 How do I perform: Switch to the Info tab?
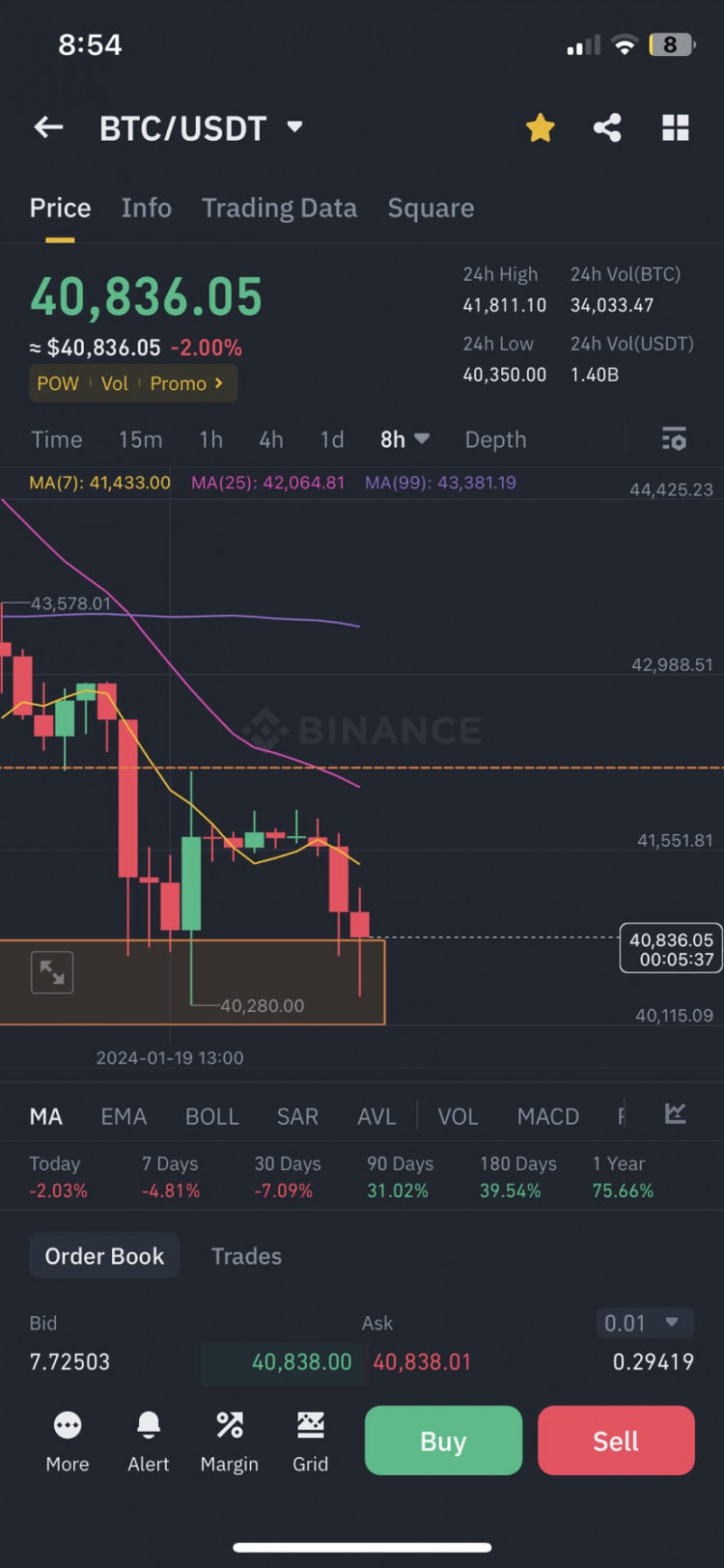pos(147,208)
